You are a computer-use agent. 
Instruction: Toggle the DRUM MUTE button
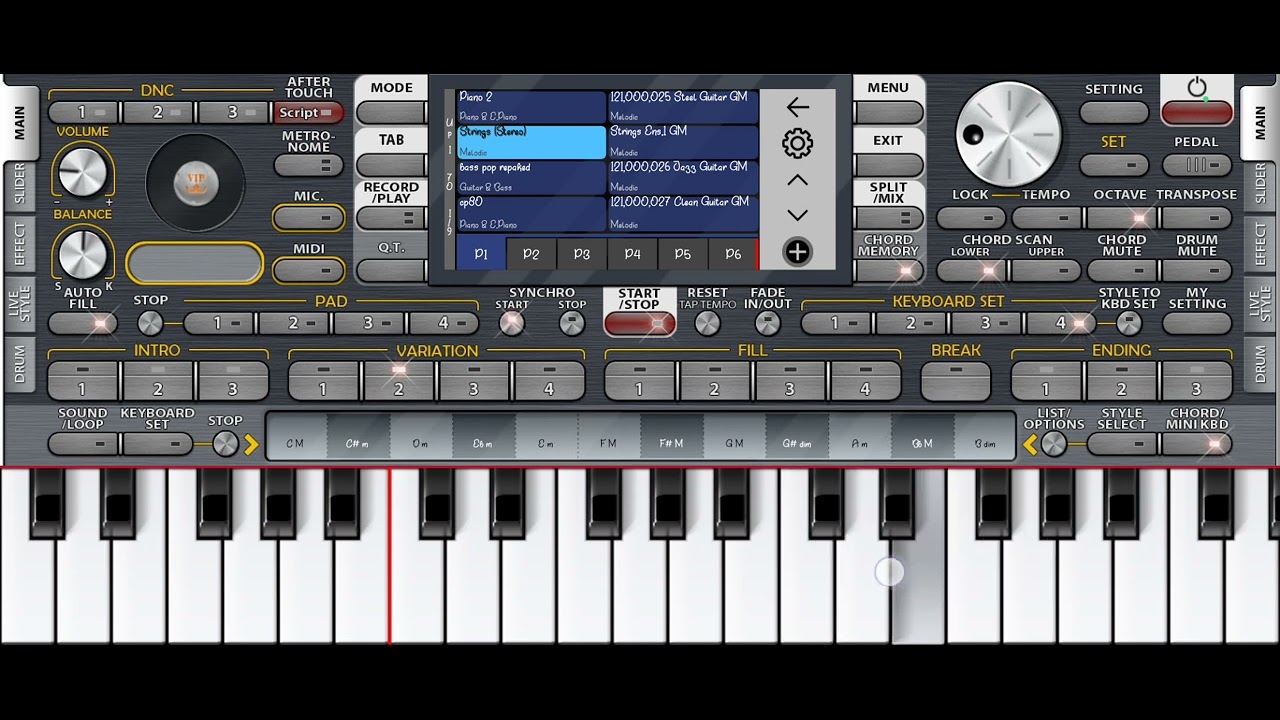pyautogui.click(x=1197, y=270)
